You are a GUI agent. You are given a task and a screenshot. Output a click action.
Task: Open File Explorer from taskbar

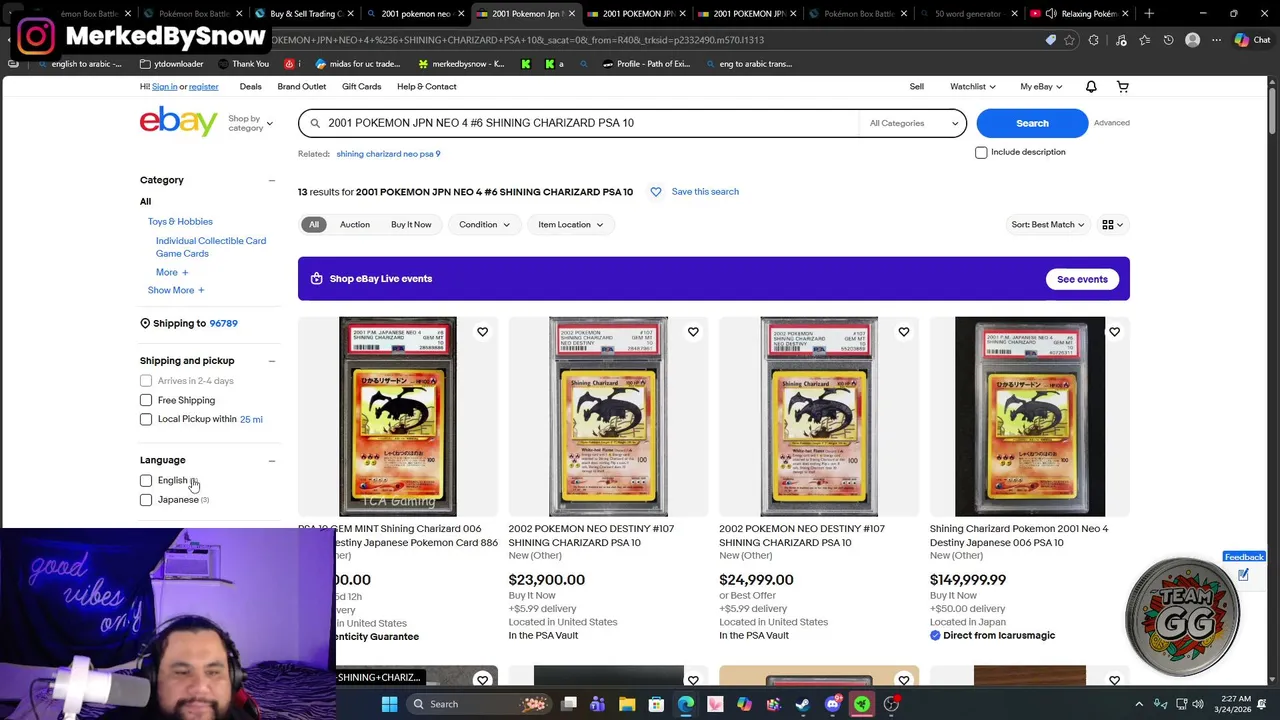627,704
